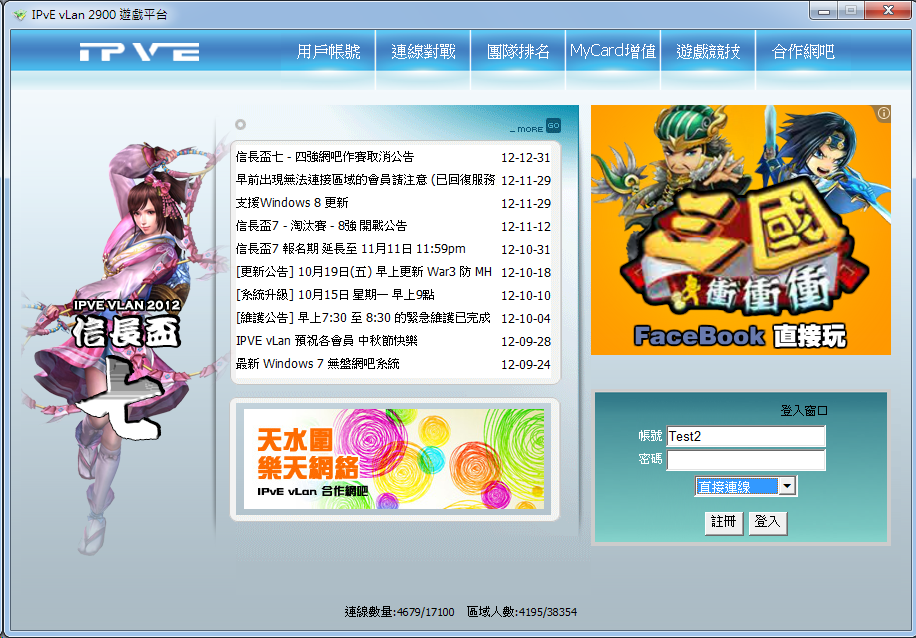Open news IPVE vLan 預祝各會員 中秋節快樂
Image resolution: width=916 pixels, height=638 pixels.
coord(327,341)
